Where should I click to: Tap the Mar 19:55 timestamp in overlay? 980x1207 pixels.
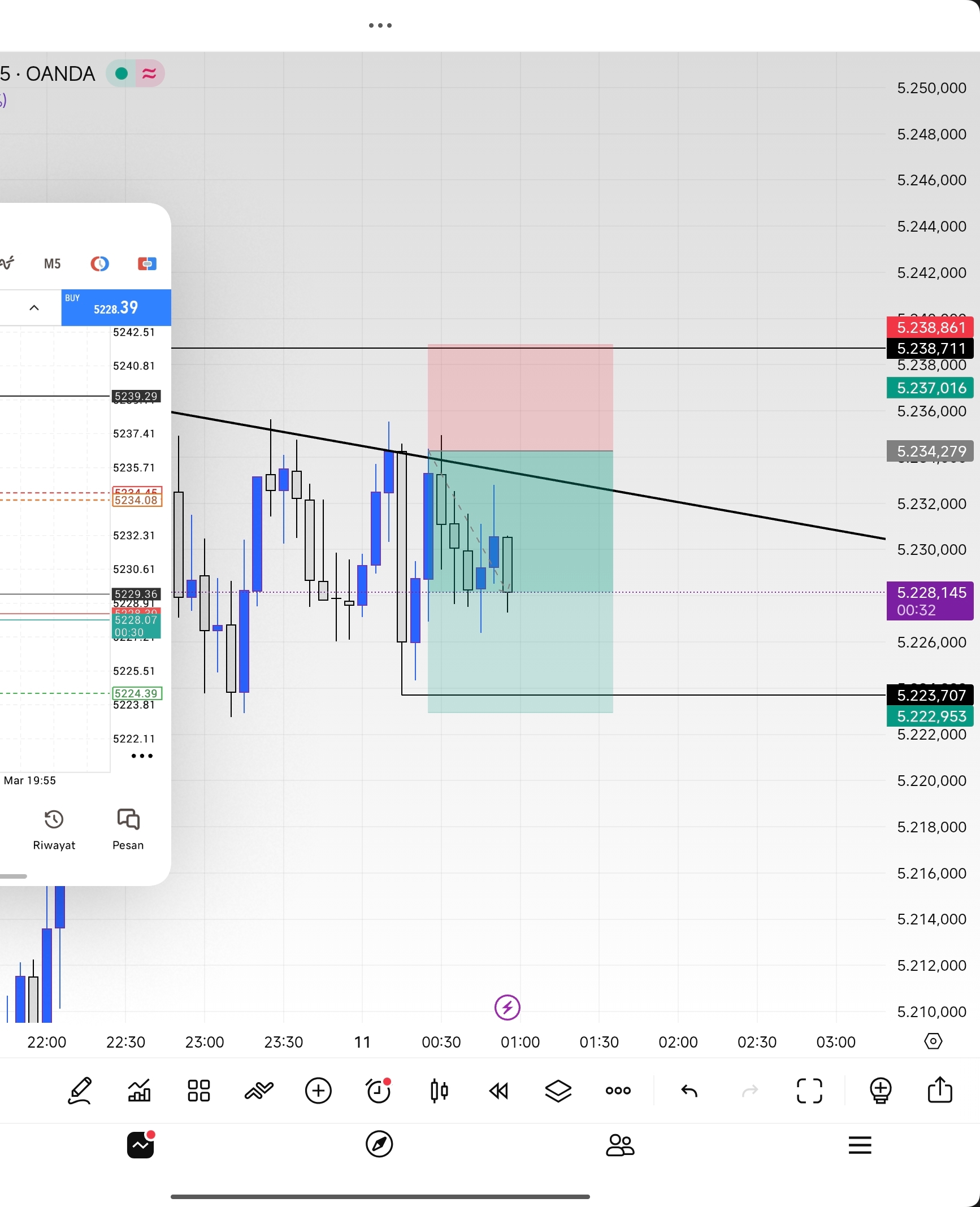[30, 781]
